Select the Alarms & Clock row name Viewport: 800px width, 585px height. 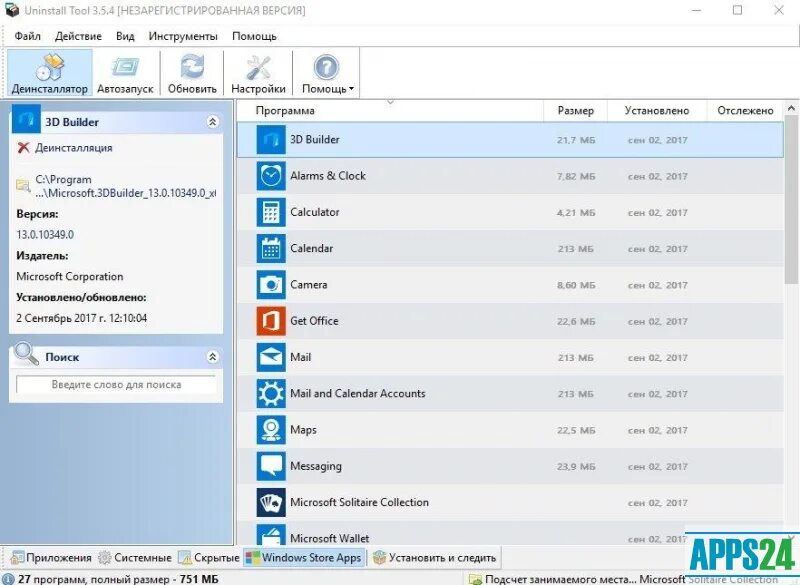pos(328,175)
